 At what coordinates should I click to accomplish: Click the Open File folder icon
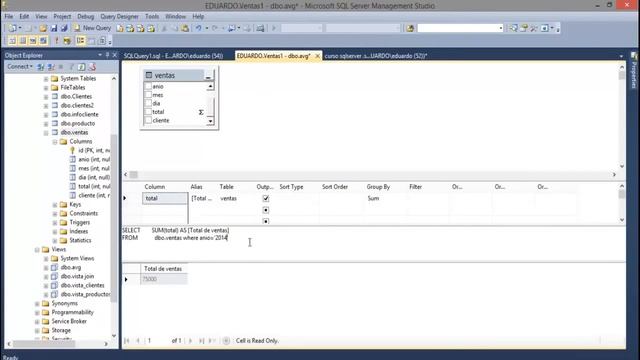[43, 28]
